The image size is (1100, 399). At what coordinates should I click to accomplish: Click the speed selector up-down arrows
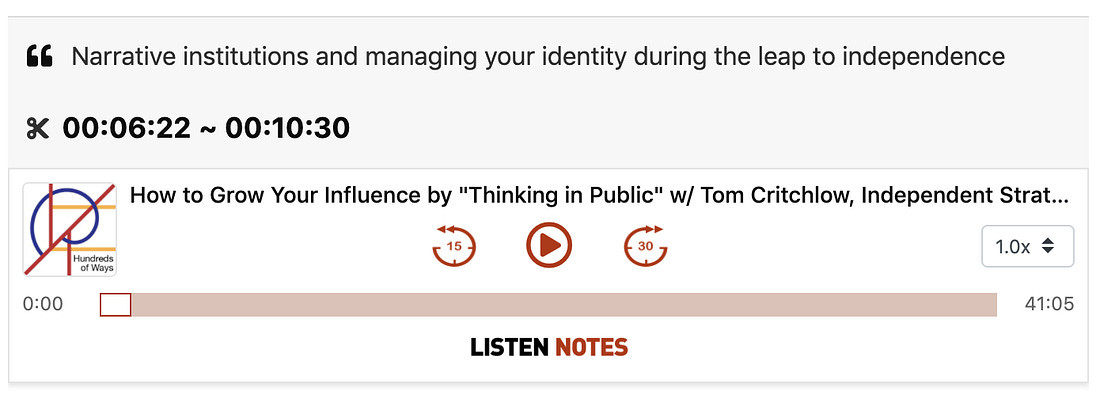click(x=1048, y=246)
